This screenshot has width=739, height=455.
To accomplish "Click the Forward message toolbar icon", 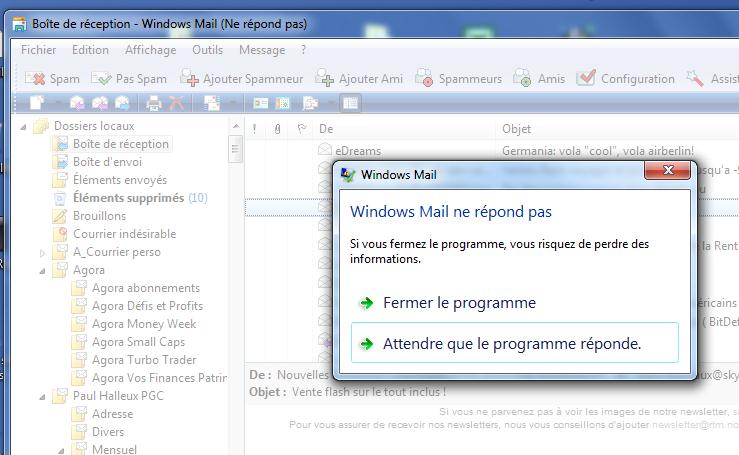I will pyautogui.click(x=122, y=102).
